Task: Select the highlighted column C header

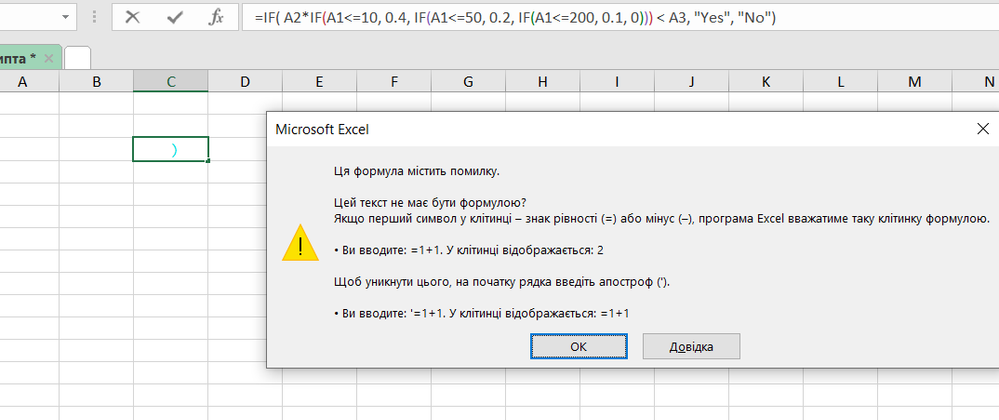Action: pos(171,82)
